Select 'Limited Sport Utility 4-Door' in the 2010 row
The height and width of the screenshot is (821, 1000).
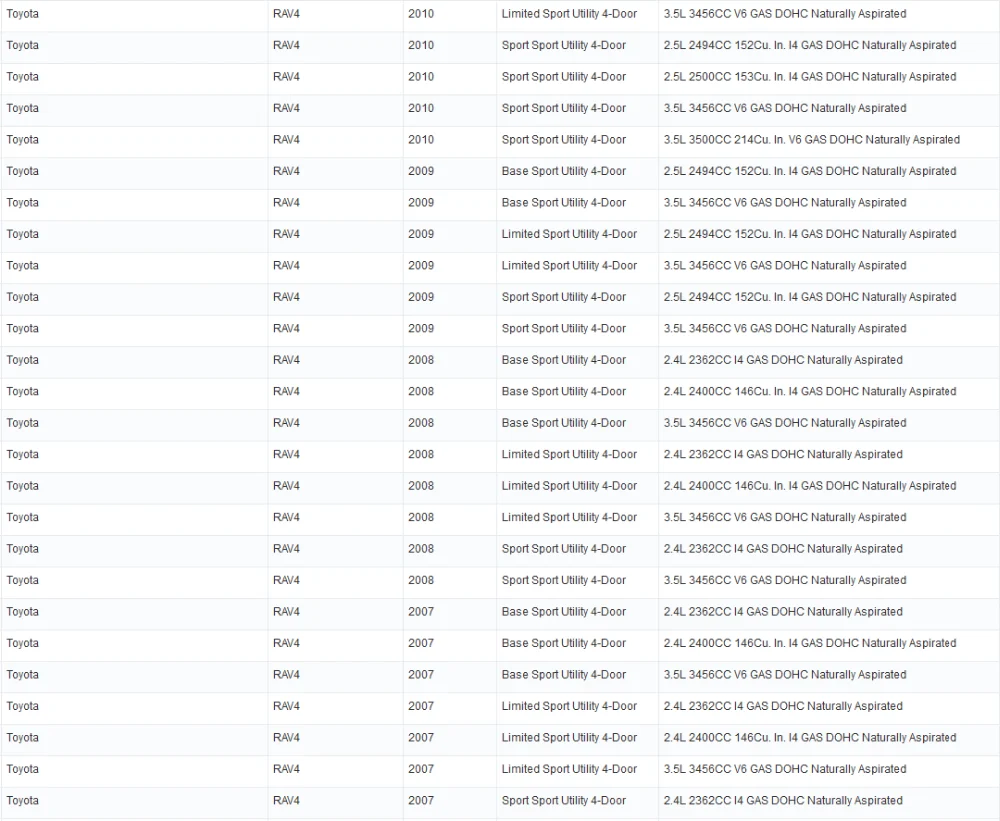point(569,14)
